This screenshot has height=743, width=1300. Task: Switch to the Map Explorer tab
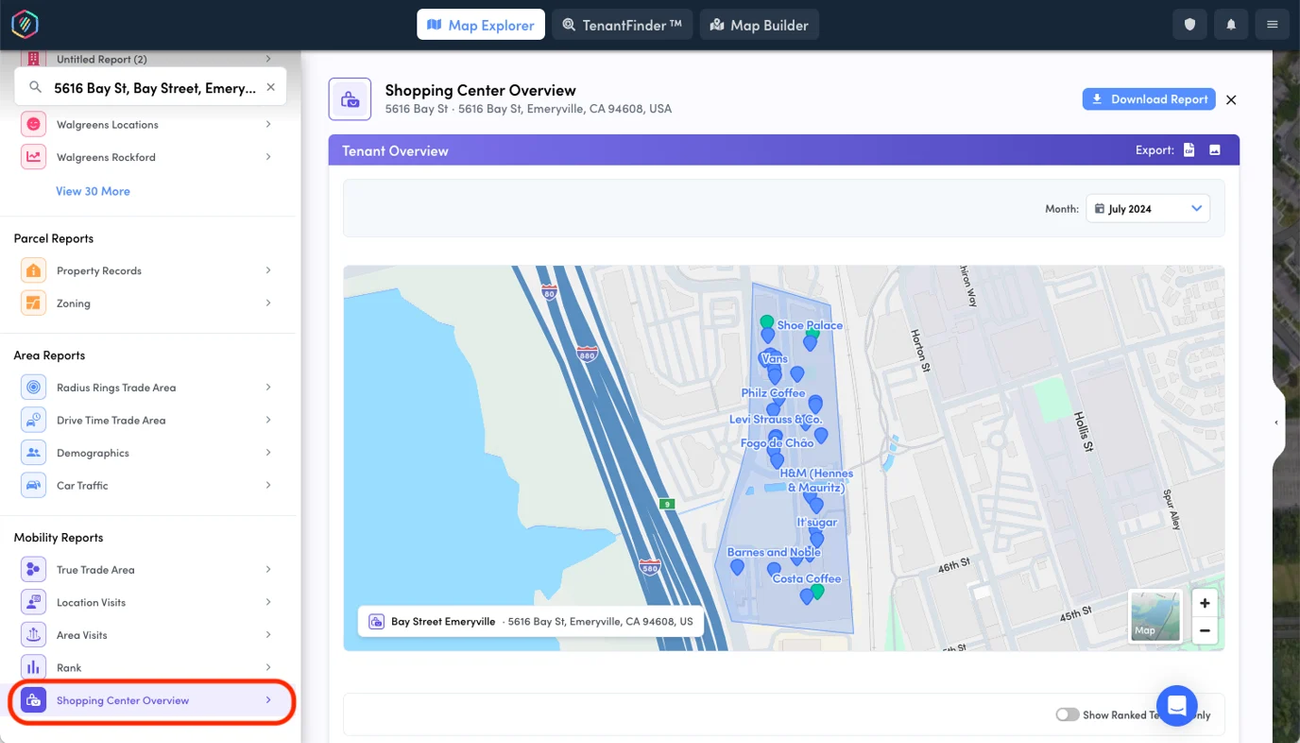tap(481, 25)
